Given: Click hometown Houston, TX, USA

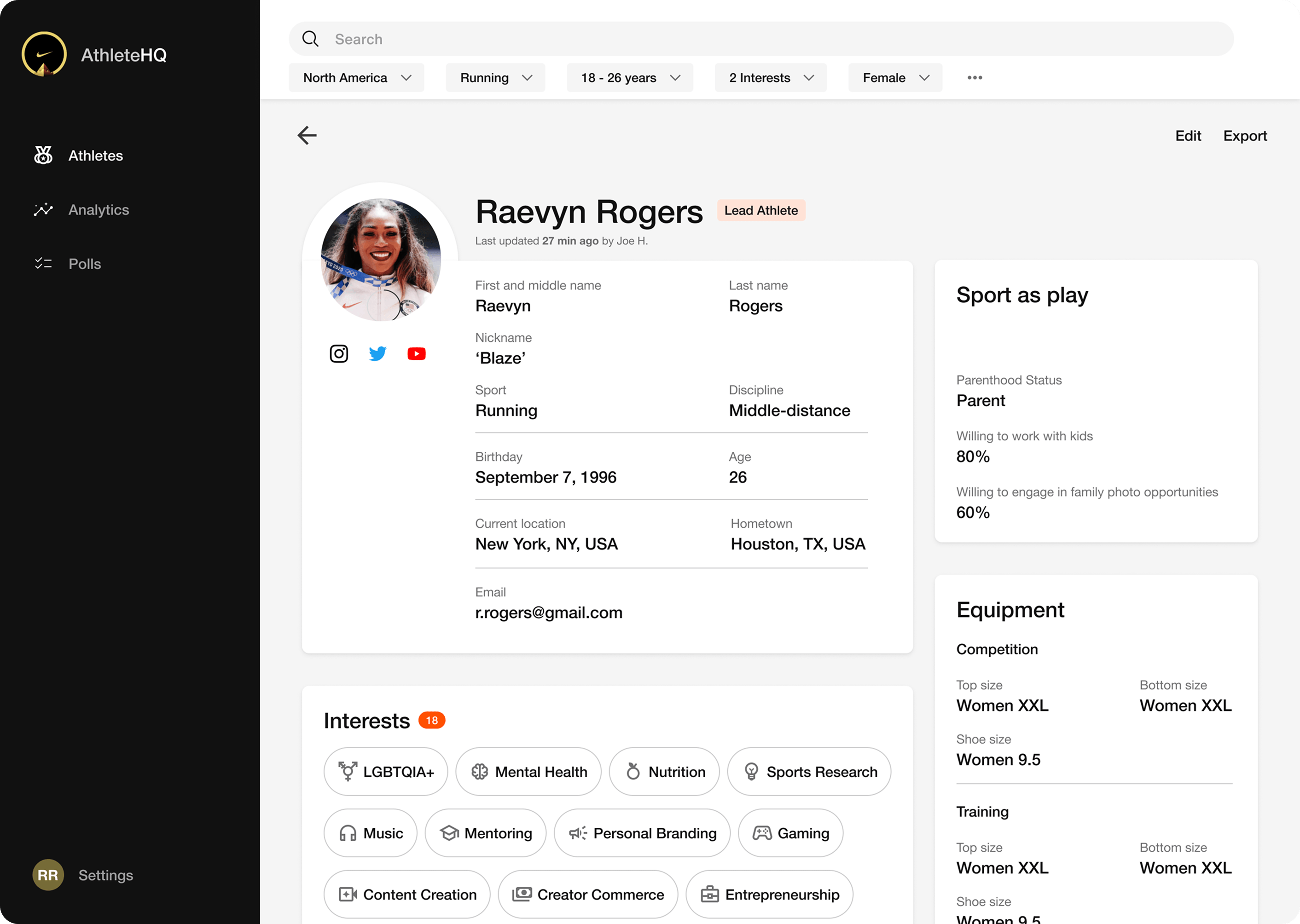Looking at the screenshot, I should pyautogui.click(x=798, y=544).
